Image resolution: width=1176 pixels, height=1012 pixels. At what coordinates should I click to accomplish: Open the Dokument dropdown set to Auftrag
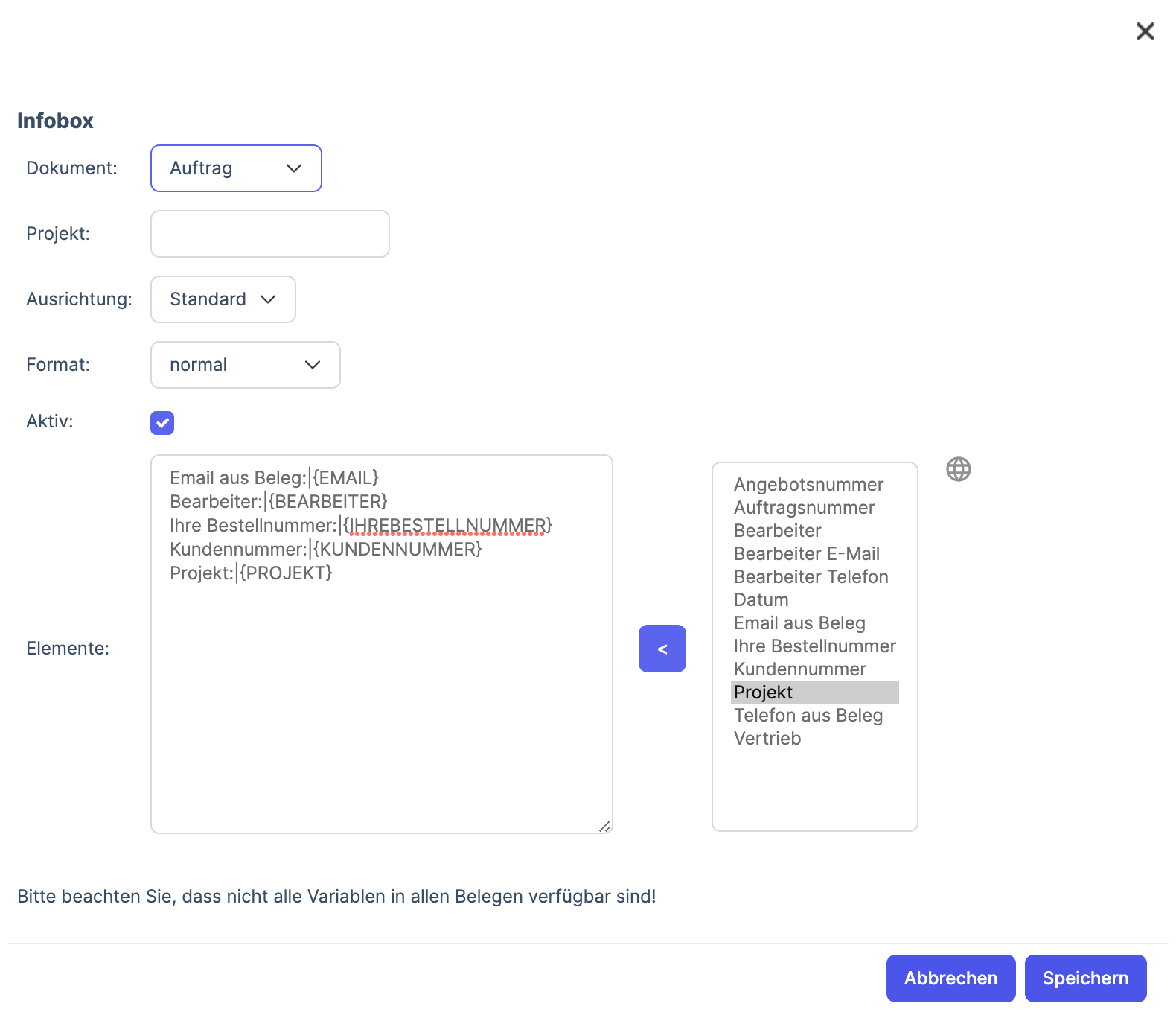pos(236,168)
